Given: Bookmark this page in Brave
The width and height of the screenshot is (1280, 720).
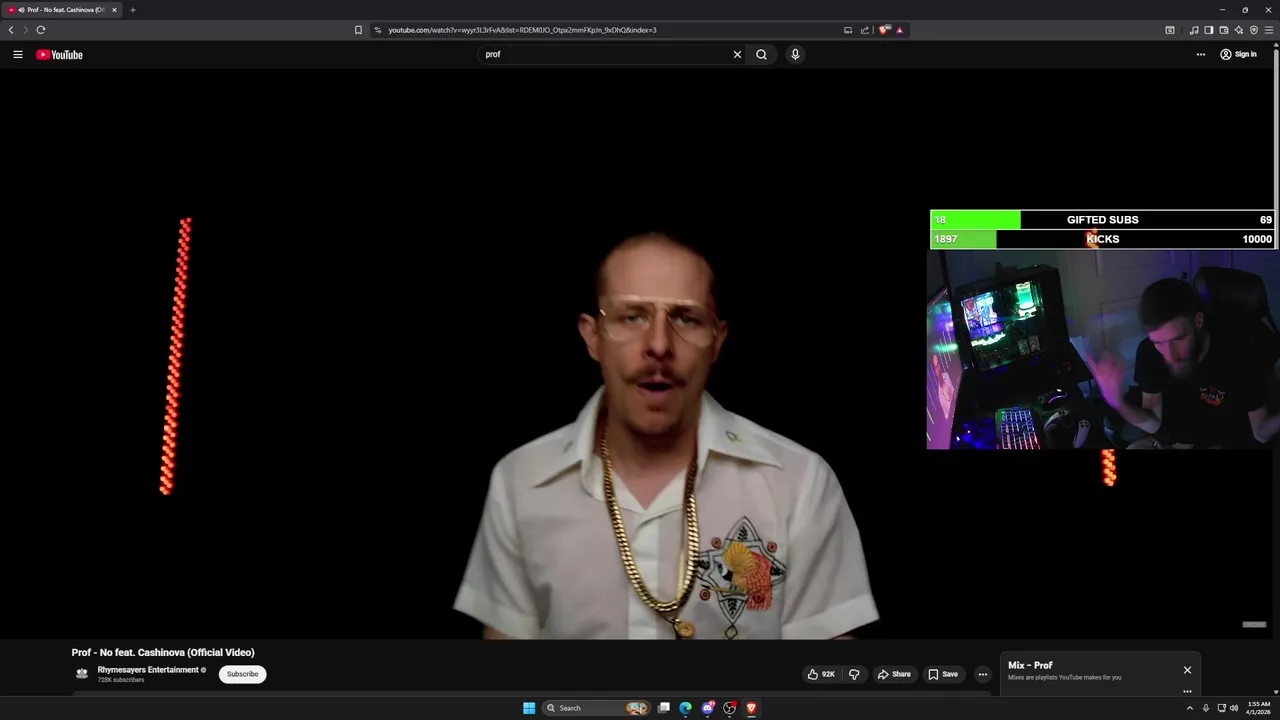Looking at the screenshot, I should [x=358, y=30].
